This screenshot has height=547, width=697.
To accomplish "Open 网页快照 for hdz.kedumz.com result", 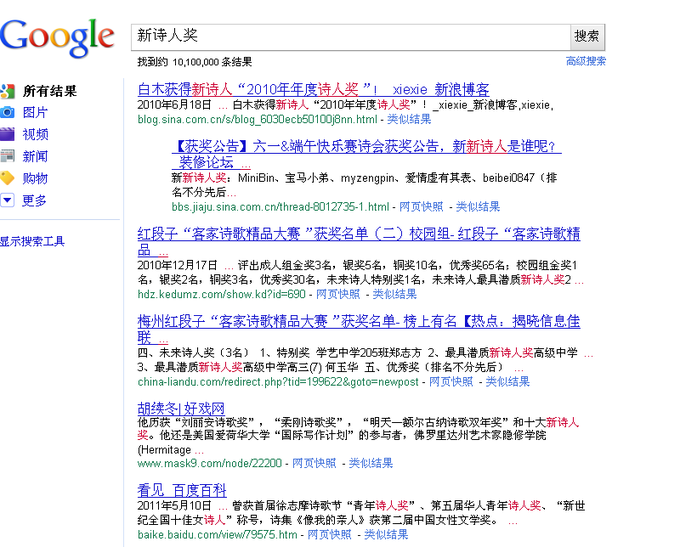I will (x=338, y=294).
